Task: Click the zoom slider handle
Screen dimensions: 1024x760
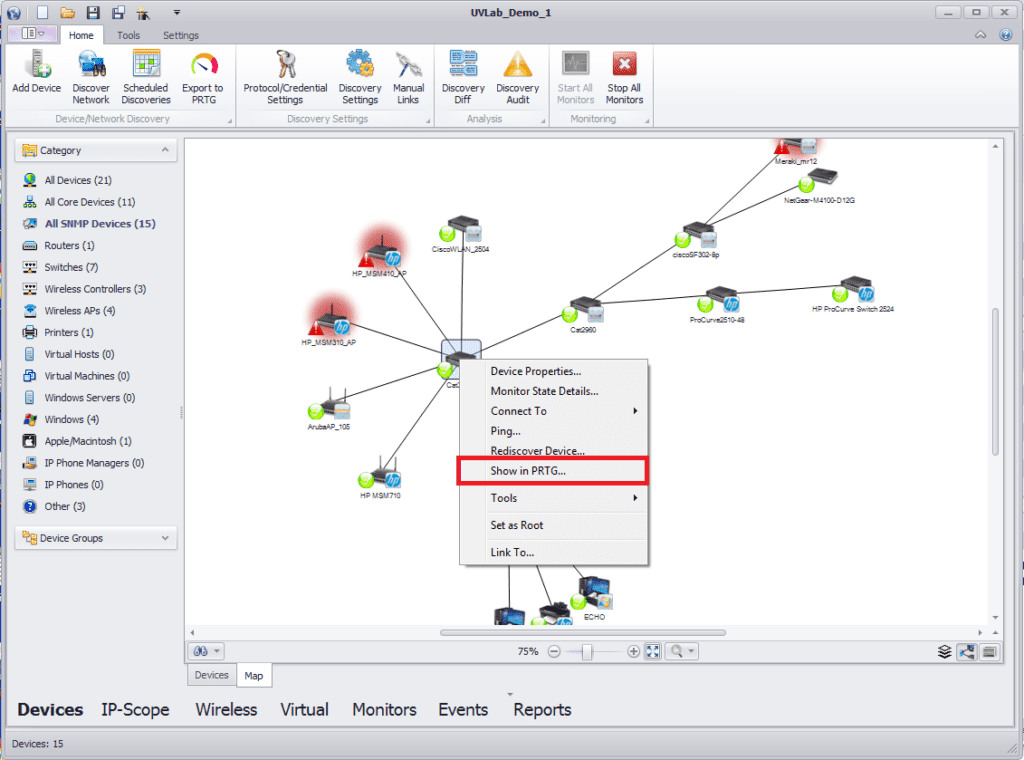Action: 587,652
